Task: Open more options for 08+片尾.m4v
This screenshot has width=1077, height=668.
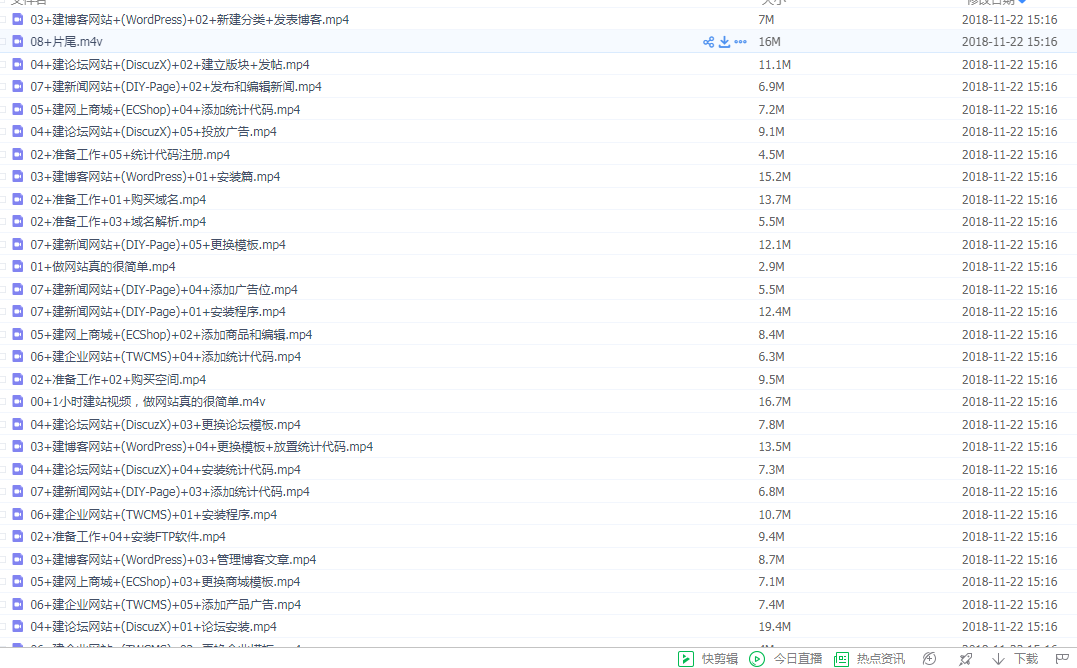Action: point(740,42)
